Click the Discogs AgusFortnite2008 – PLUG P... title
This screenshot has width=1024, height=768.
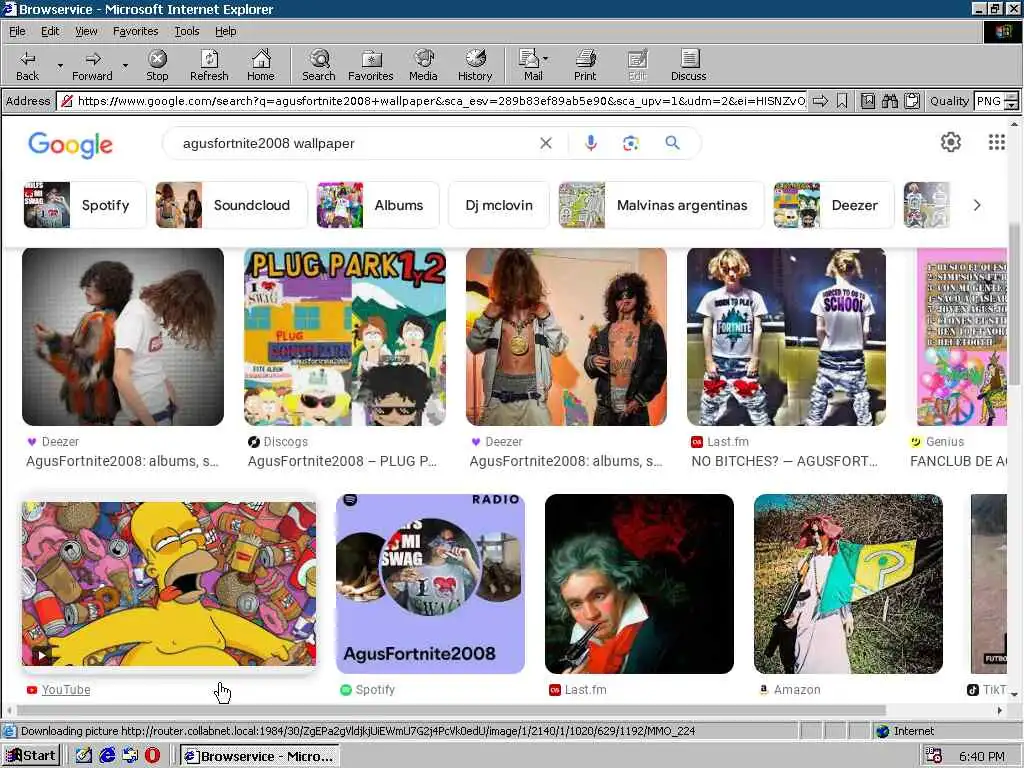(342, 461)
